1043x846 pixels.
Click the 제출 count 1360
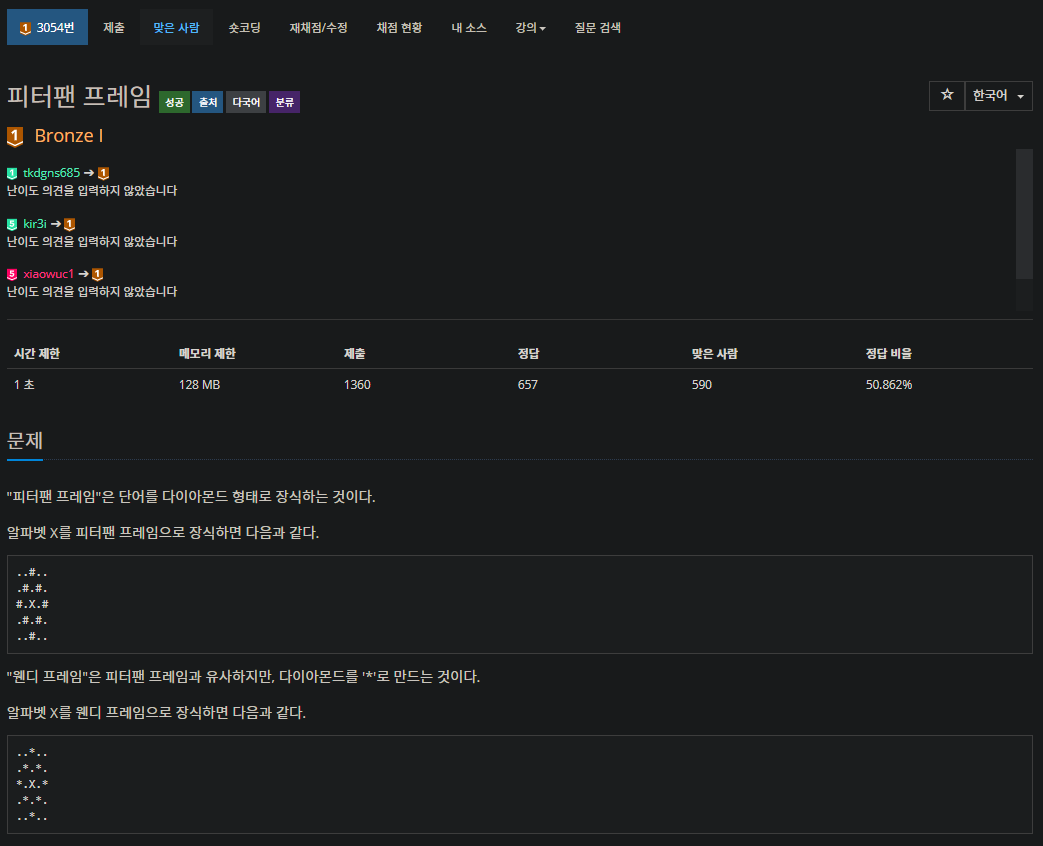coord(357,384)
